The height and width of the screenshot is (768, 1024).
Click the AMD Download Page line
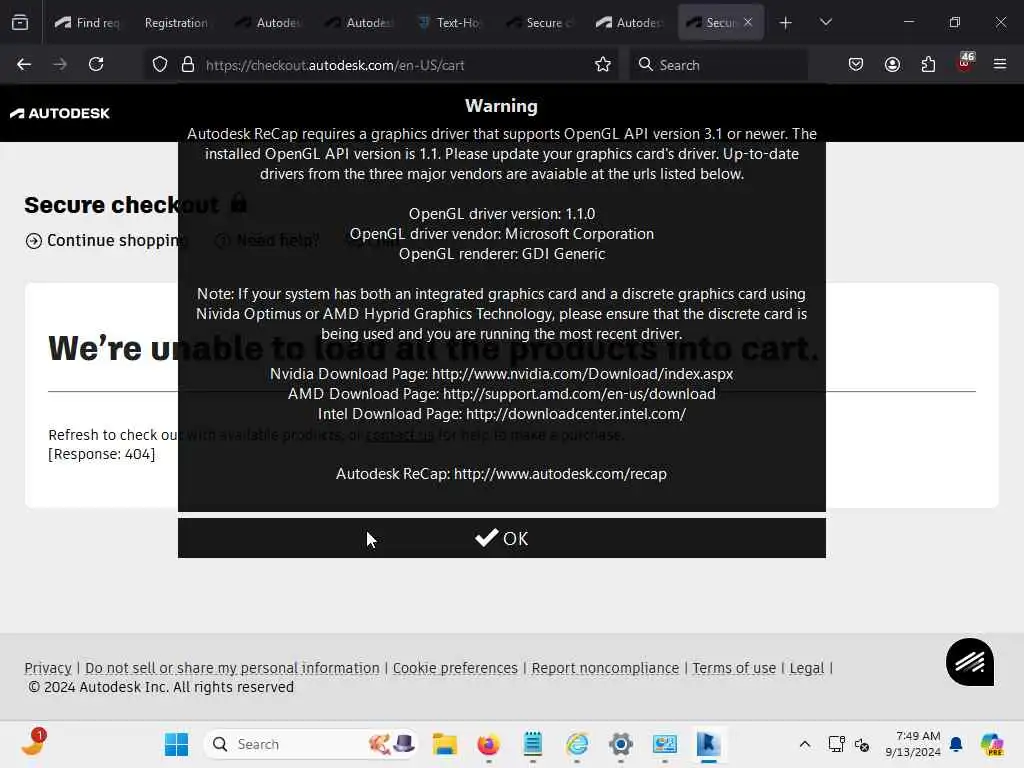point(502,394)
